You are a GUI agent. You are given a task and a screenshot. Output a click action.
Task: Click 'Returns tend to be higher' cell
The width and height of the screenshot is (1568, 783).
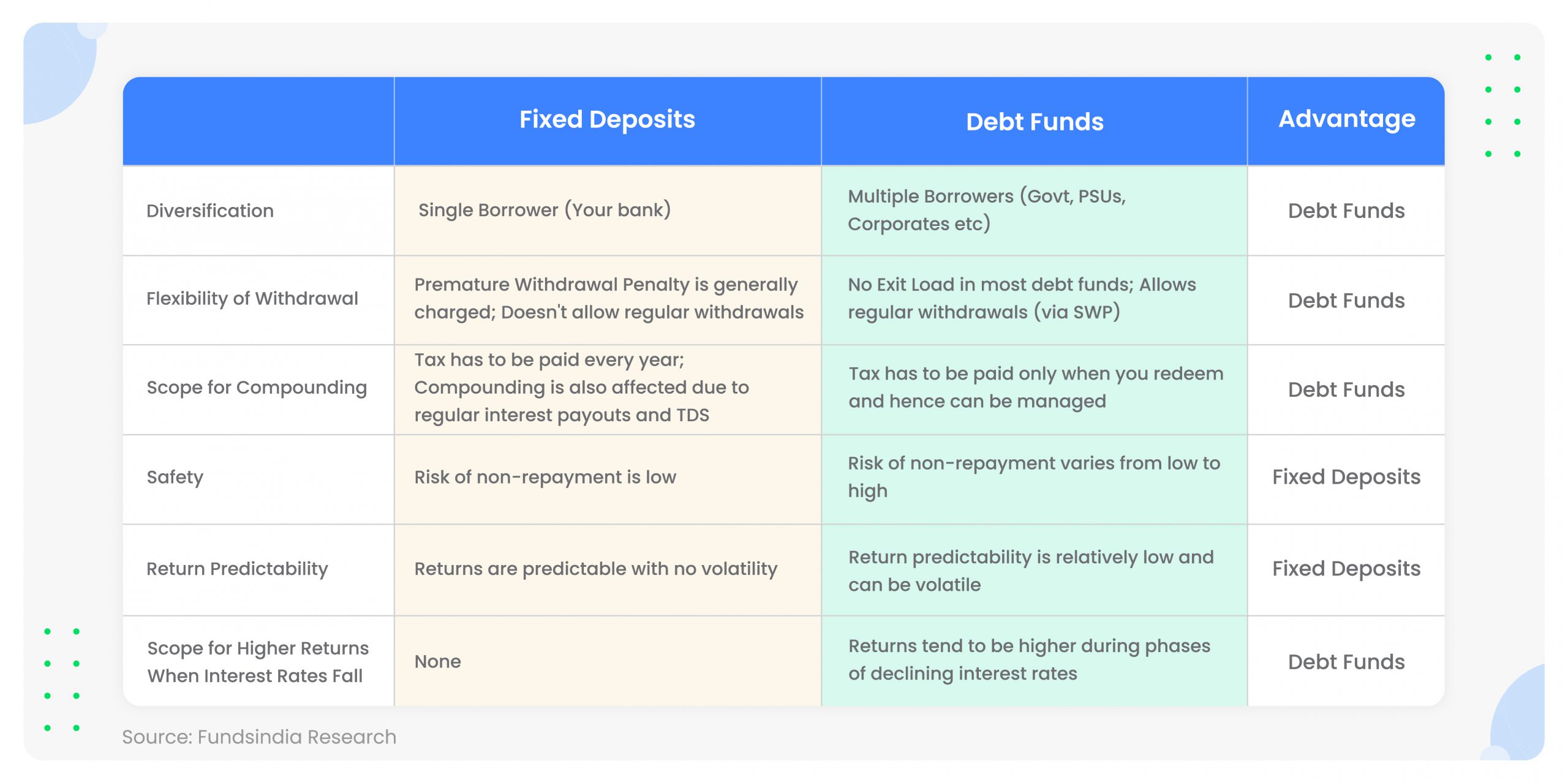coord(1029,660)
